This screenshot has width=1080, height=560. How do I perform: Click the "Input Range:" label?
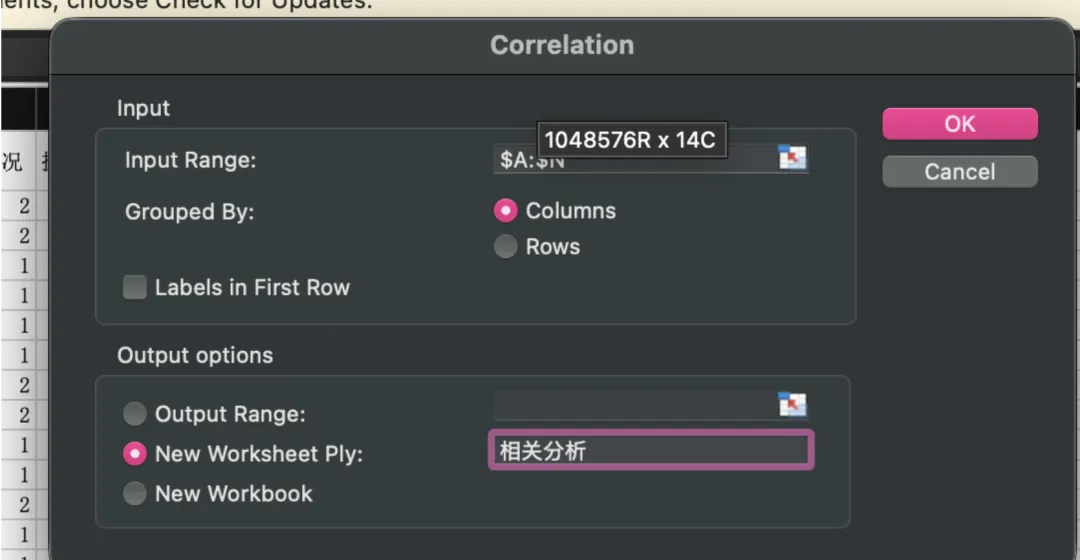pyautogui.click(x=190, y=160)
